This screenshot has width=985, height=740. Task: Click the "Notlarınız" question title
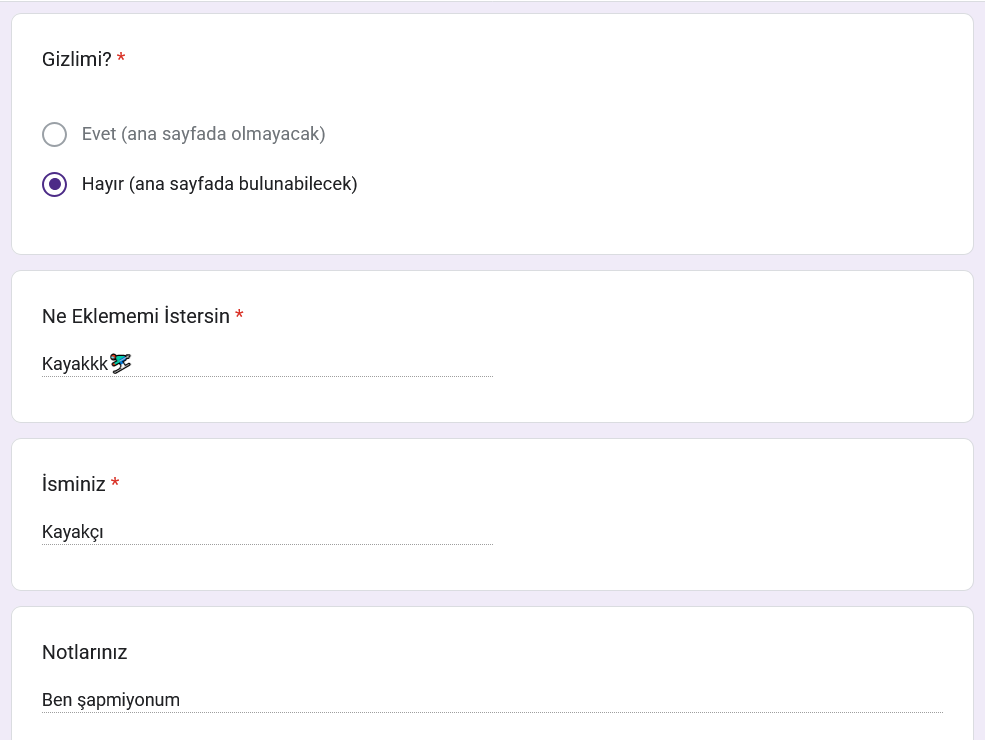pos(85,652)
